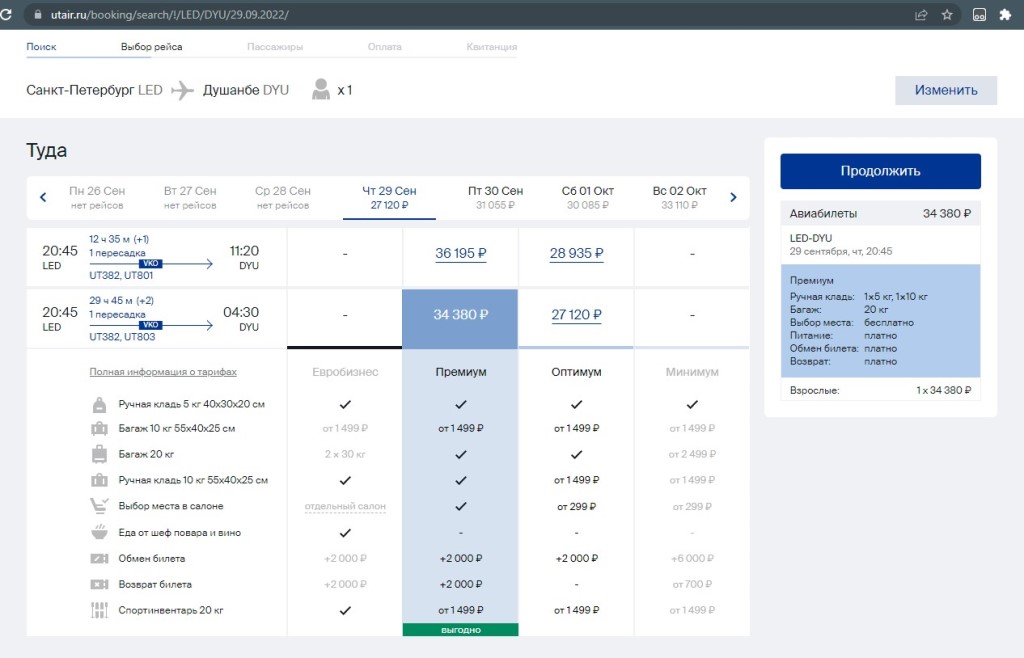
Task: Open the Поиск step tab
Action: pos(41,47)
